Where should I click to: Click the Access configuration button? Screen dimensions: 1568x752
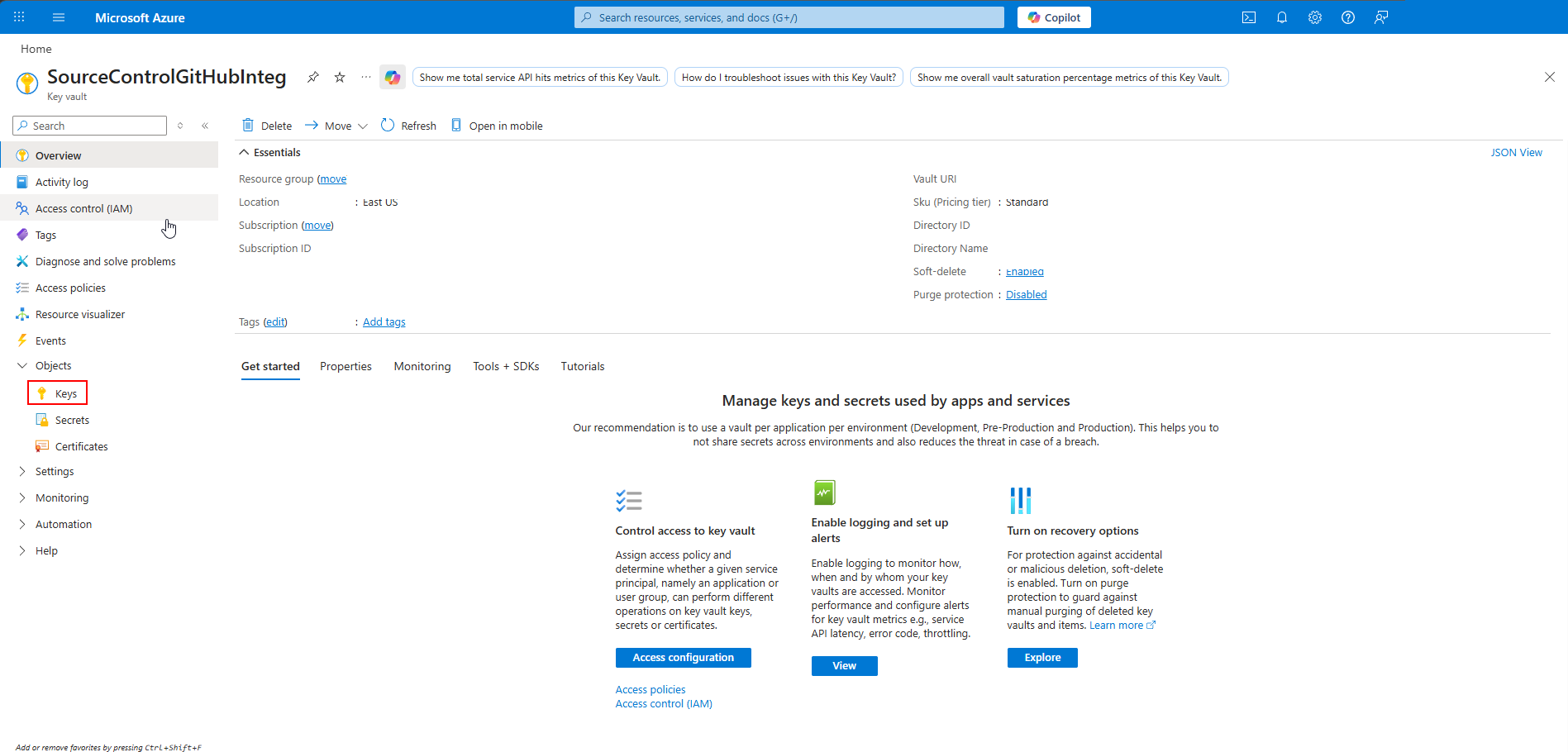[683, 658]
